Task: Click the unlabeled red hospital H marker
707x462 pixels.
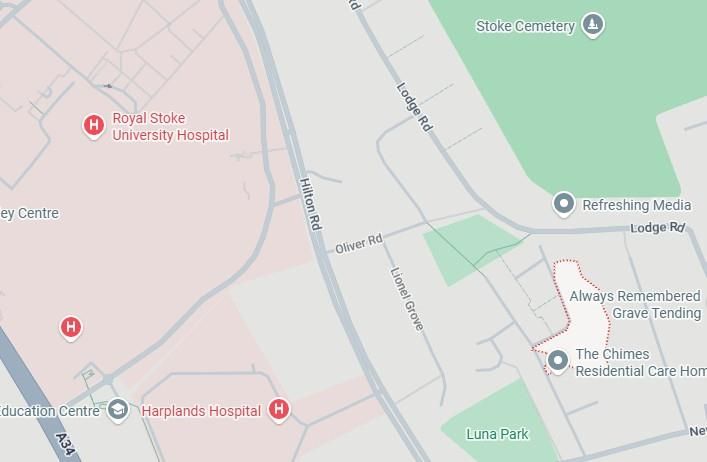Action: (x=71, y=328)
